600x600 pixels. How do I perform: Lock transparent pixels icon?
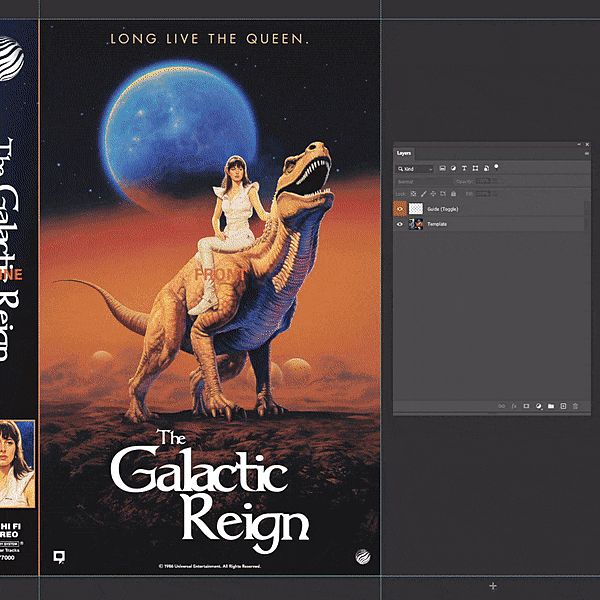tap(413, 194)
